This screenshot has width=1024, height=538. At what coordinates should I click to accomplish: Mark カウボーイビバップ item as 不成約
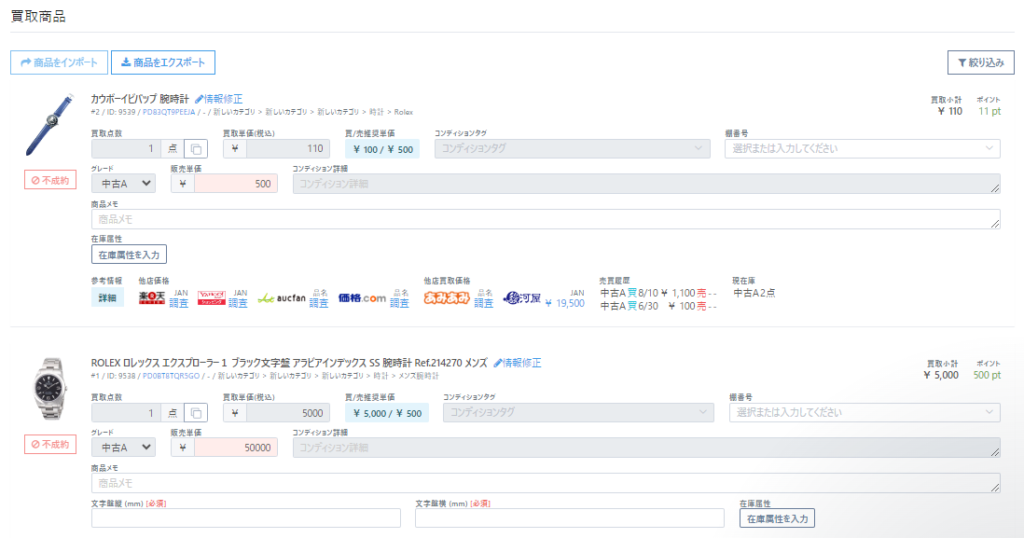click(x=50, y=180)
